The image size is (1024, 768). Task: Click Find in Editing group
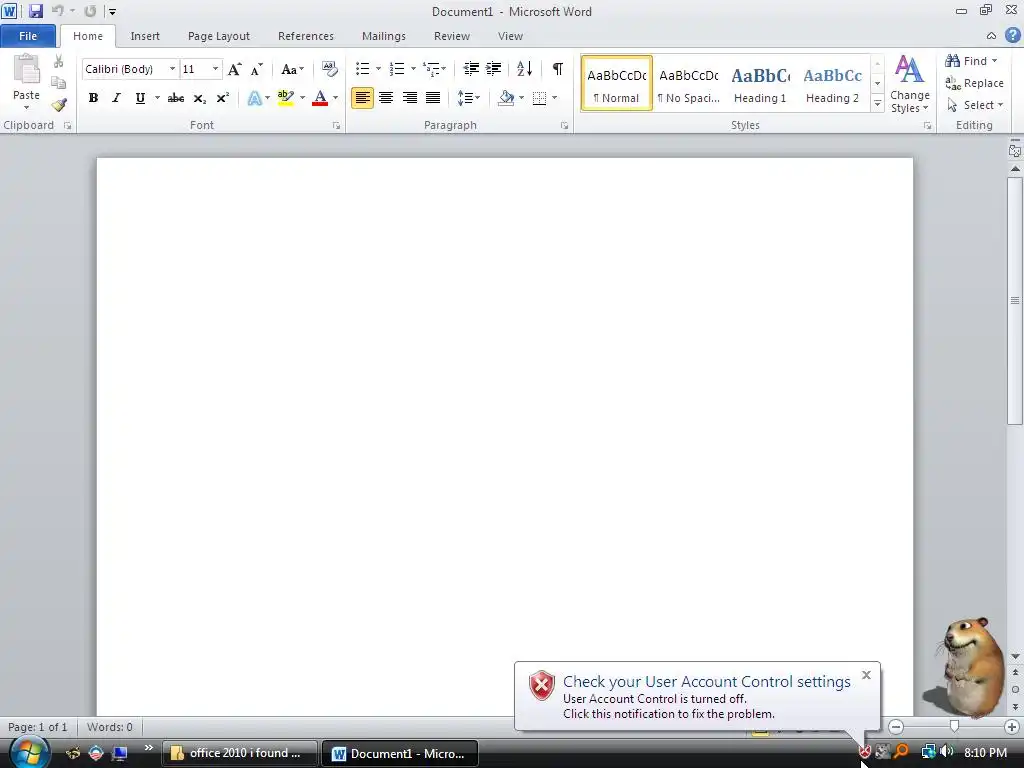[971, 61]
